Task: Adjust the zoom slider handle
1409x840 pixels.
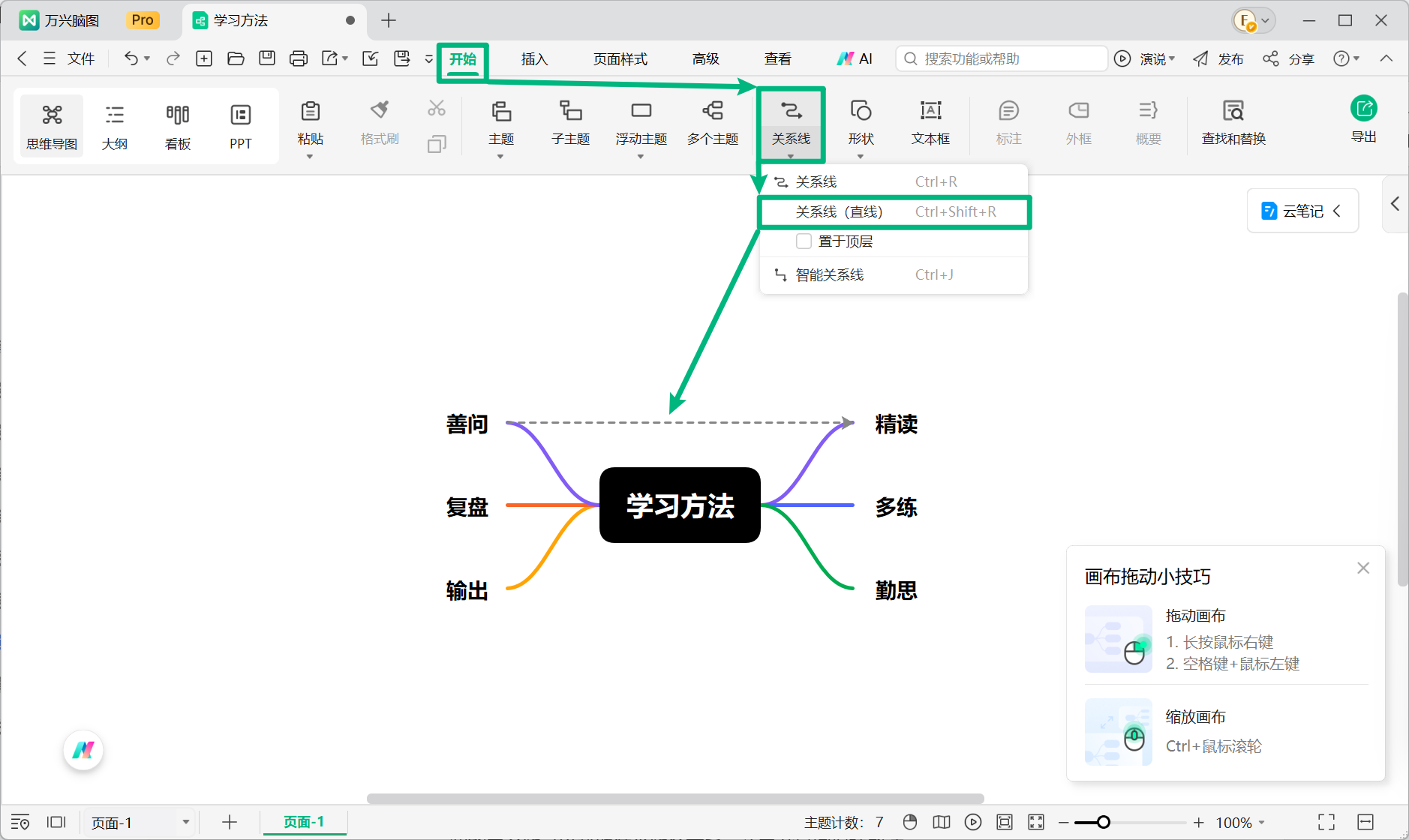Action: pos(1103,822)
